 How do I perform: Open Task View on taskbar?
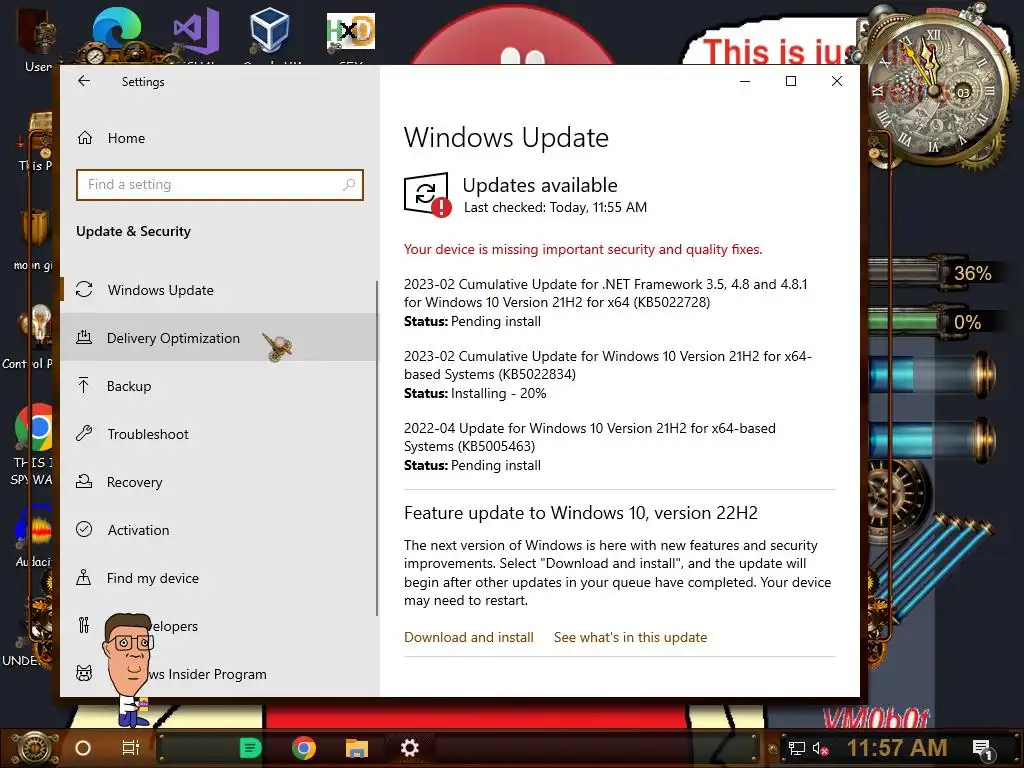click(x=131, y=748)
